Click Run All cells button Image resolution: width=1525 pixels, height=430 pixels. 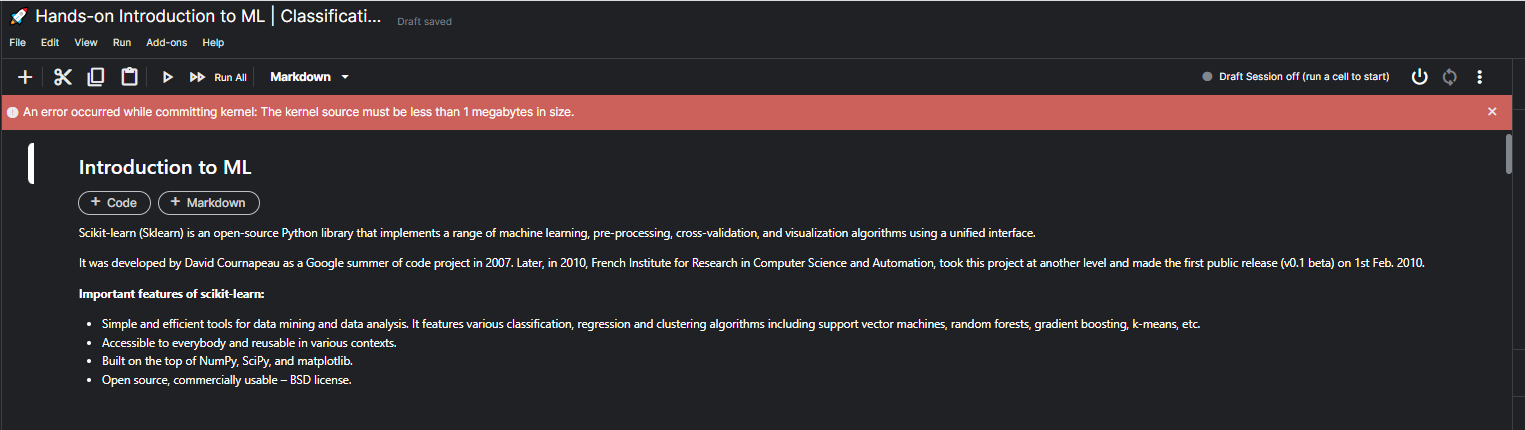(x=218, y=77)
